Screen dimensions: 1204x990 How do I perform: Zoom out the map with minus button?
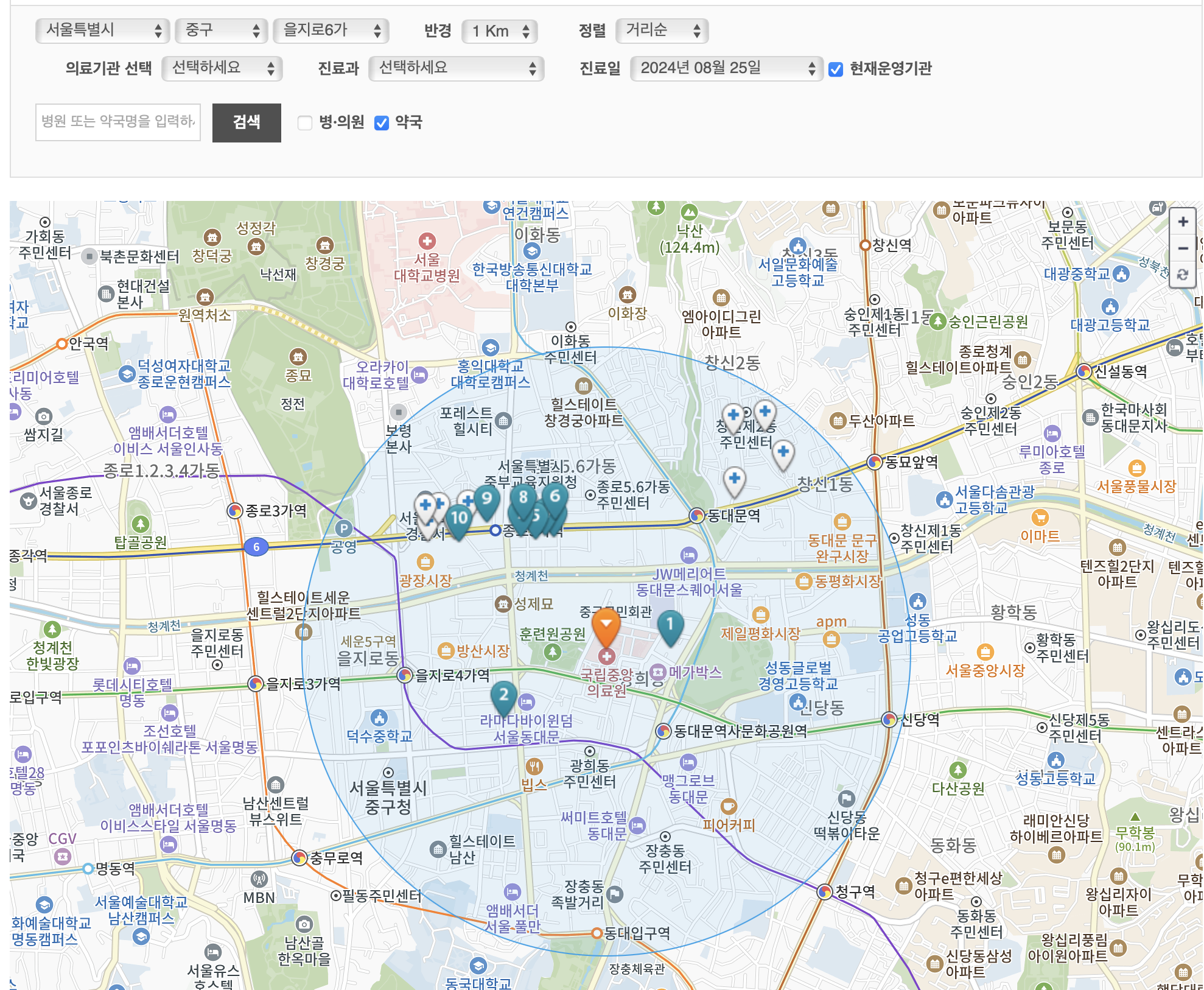coord(1183,248)
